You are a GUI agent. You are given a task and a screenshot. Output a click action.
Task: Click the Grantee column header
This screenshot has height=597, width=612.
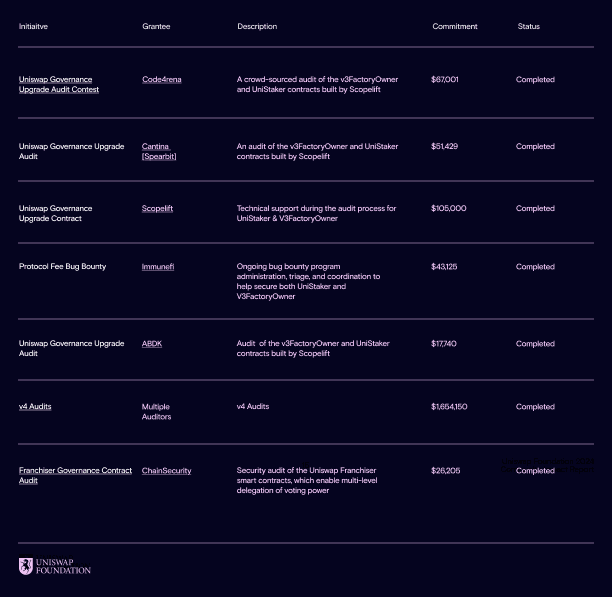click(x=156, y=26)
